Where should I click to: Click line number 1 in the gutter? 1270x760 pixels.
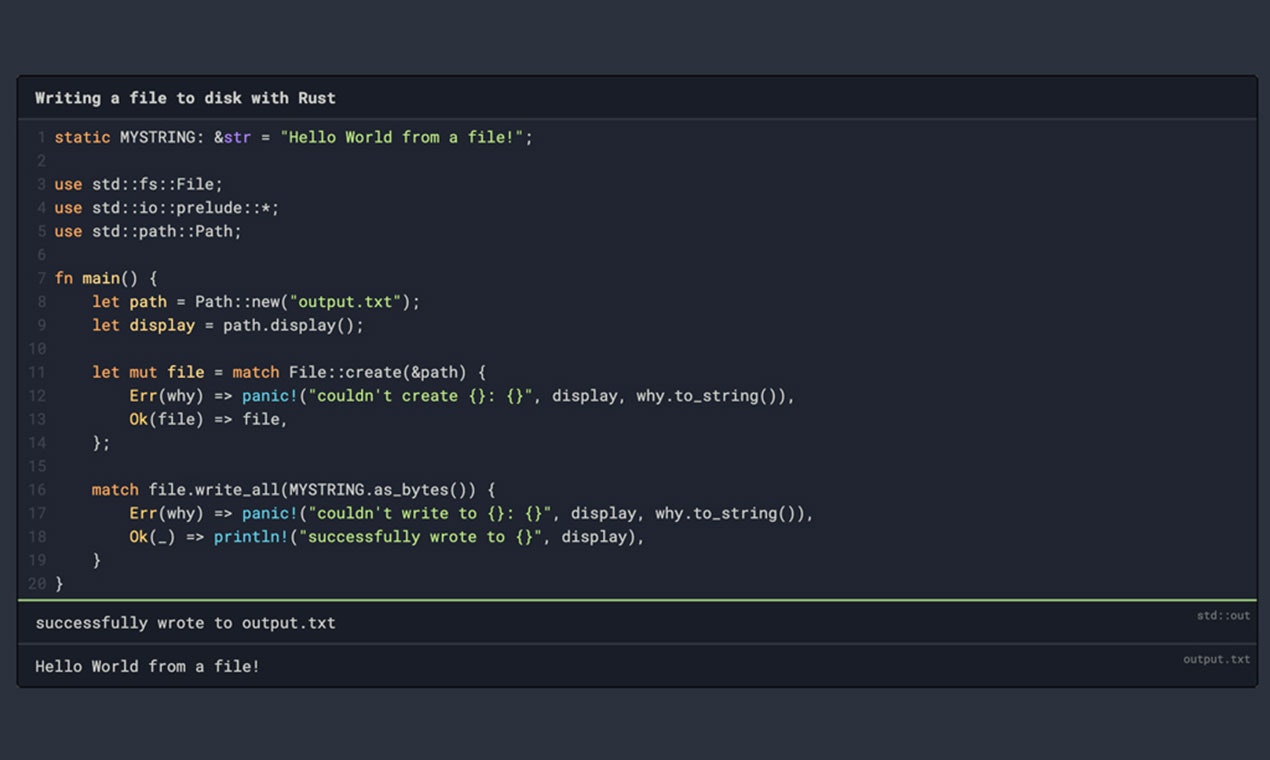[x=41, y=137]
